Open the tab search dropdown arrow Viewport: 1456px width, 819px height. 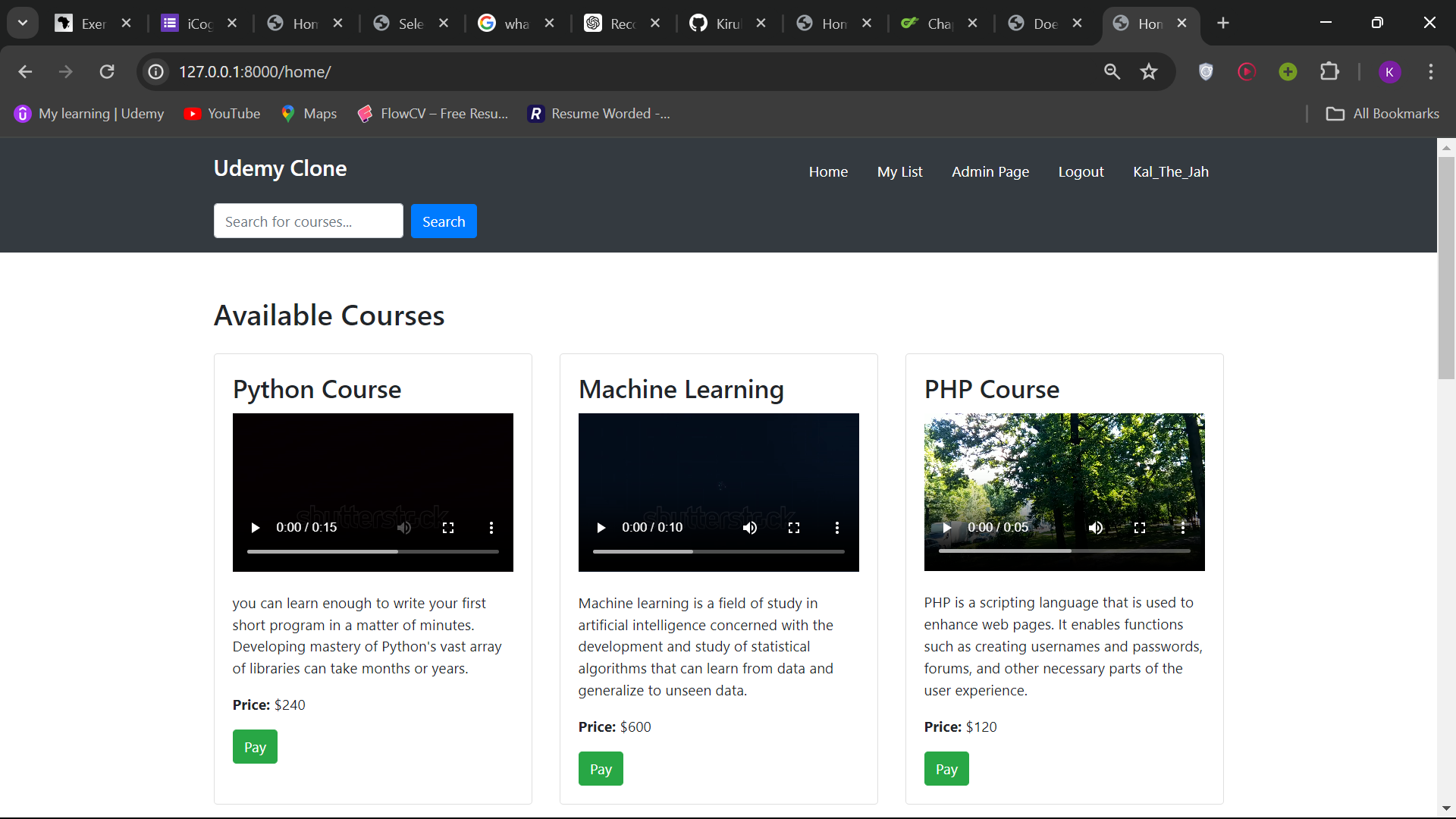(x=23, y=23)
